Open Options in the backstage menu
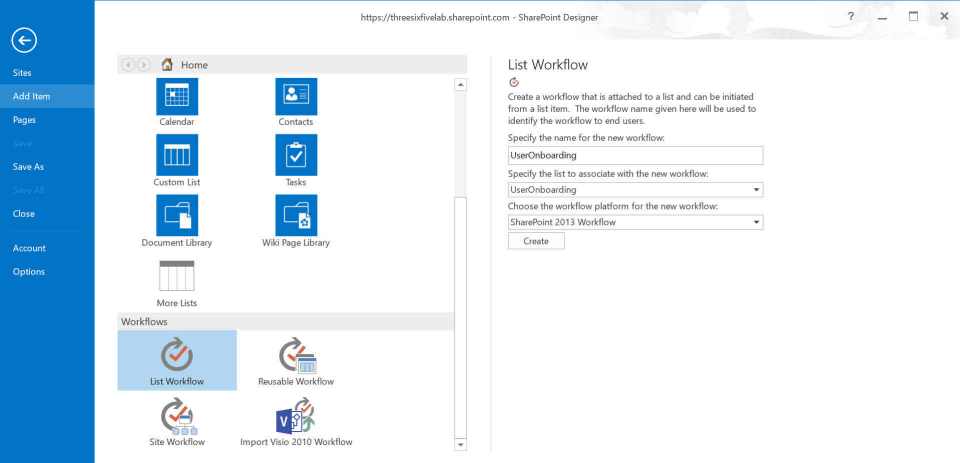Image resolution: width=960 pixels, height=463 pixels. (x=28, y=272)
